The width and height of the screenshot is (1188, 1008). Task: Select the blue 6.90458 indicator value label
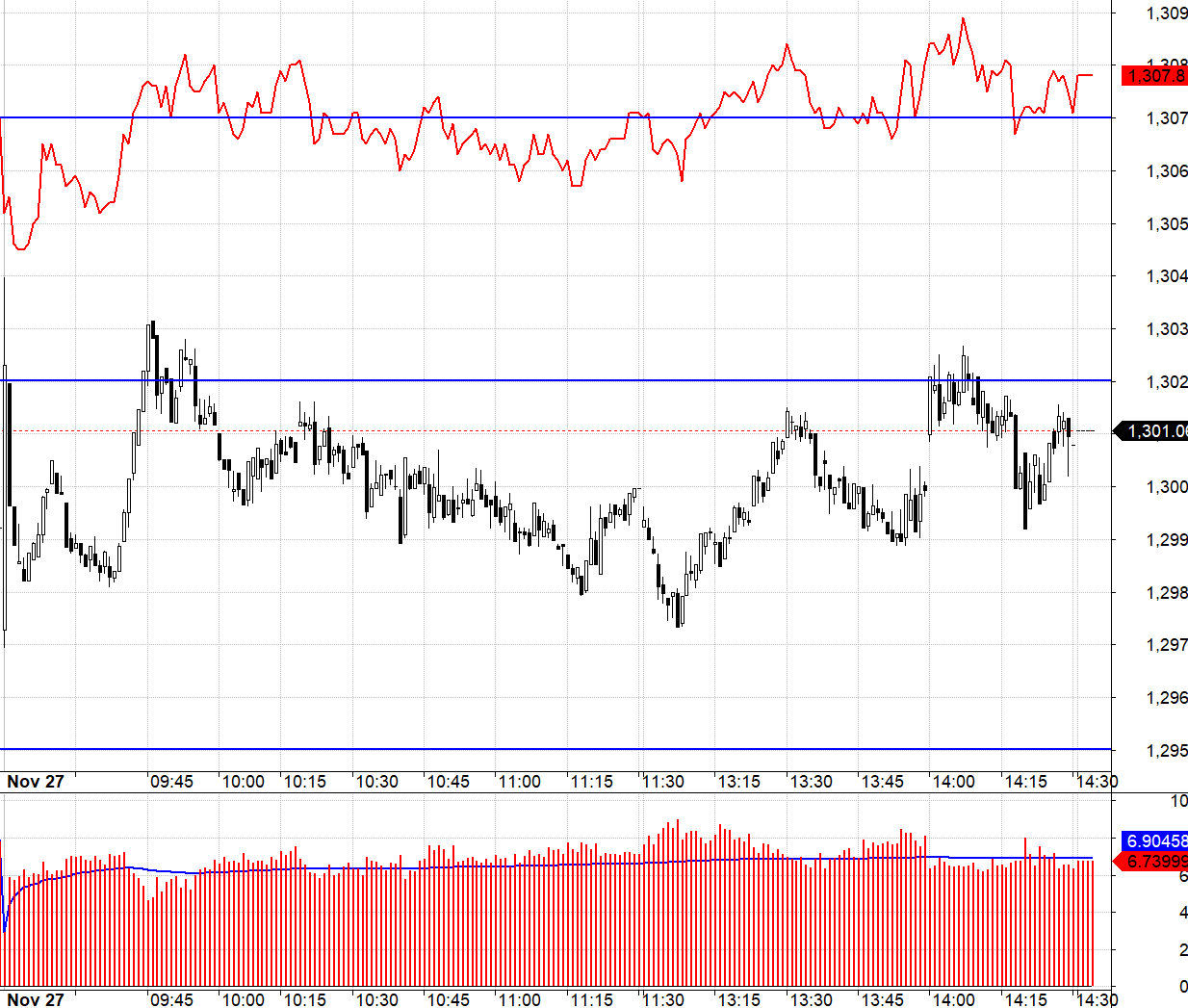pos(1155,841)
